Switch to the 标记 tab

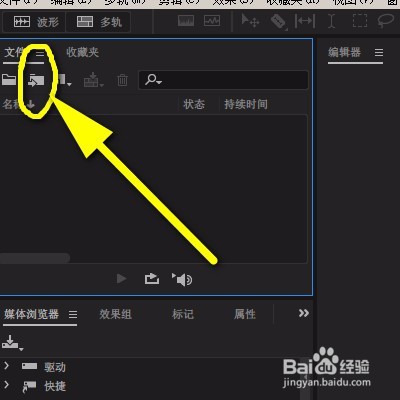coord(183,314)
